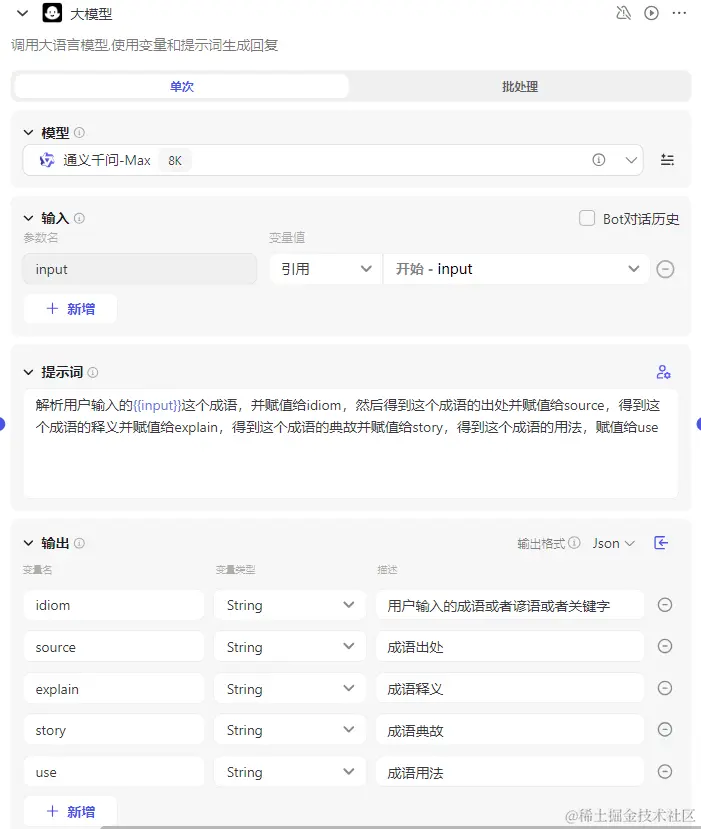Open model parameter settings sliders icon
Image resolution: width=701 pixels, height=829 pixels.
pyautogui.click(x=667, y=160)
